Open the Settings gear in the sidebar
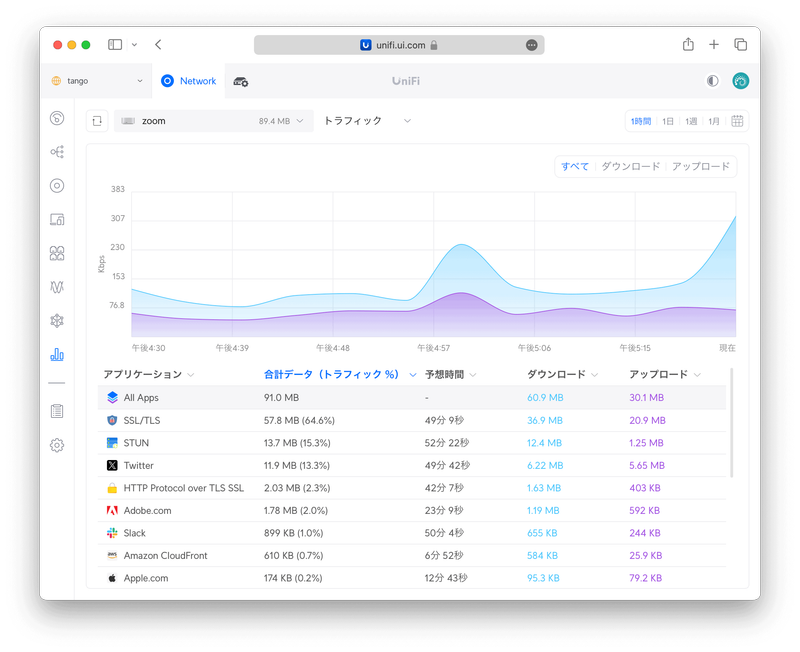800x652 pixels. (x=57, y=445)
